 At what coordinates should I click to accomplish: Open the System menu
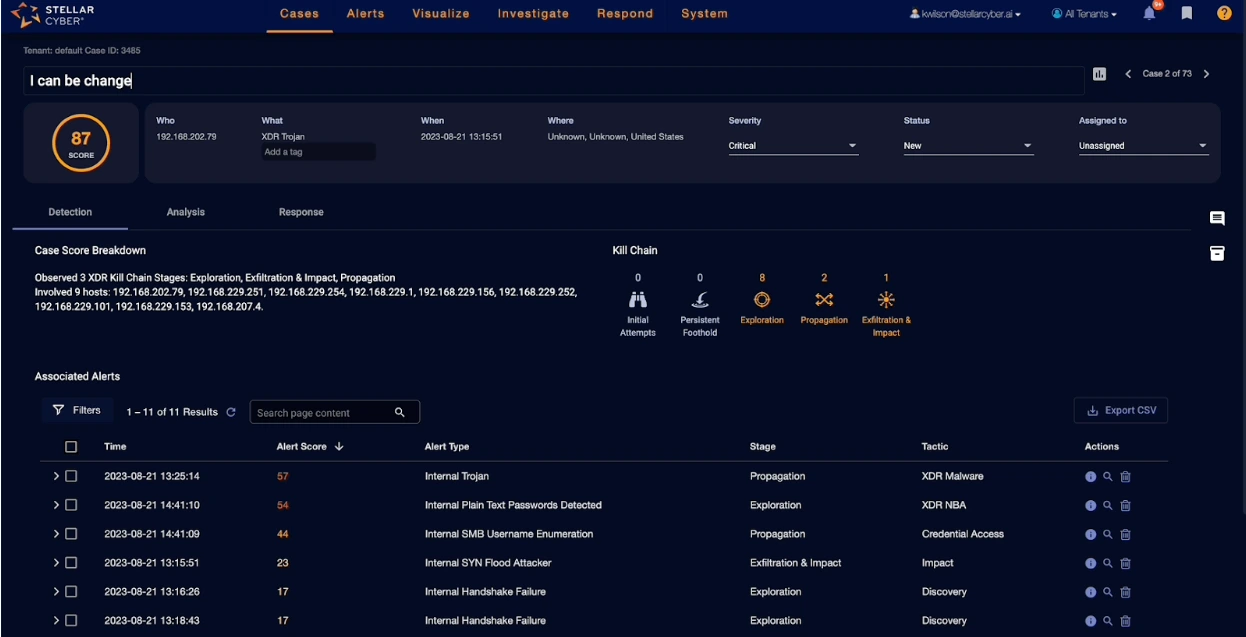[704, 14]
